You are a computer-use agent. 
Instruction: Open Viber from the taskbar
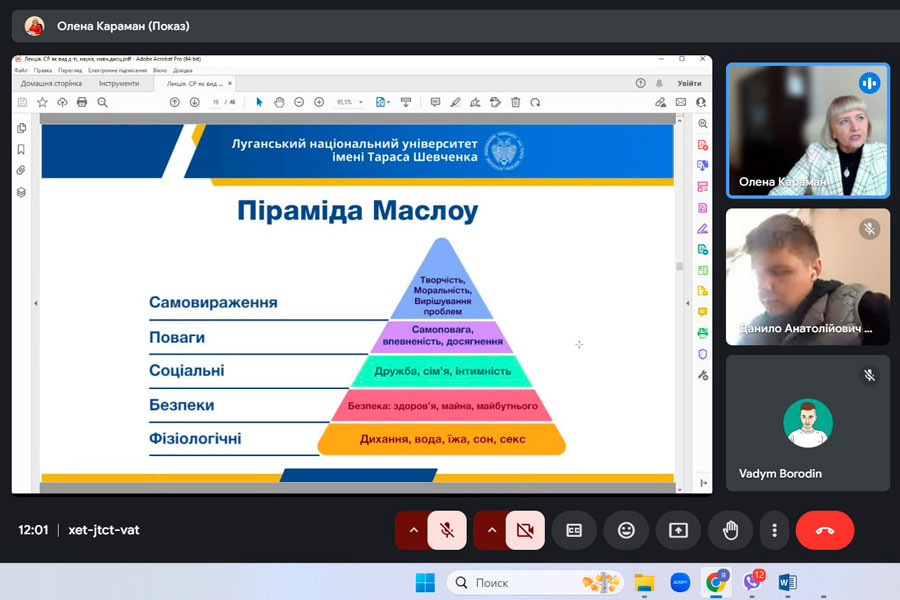coord(752,582)
